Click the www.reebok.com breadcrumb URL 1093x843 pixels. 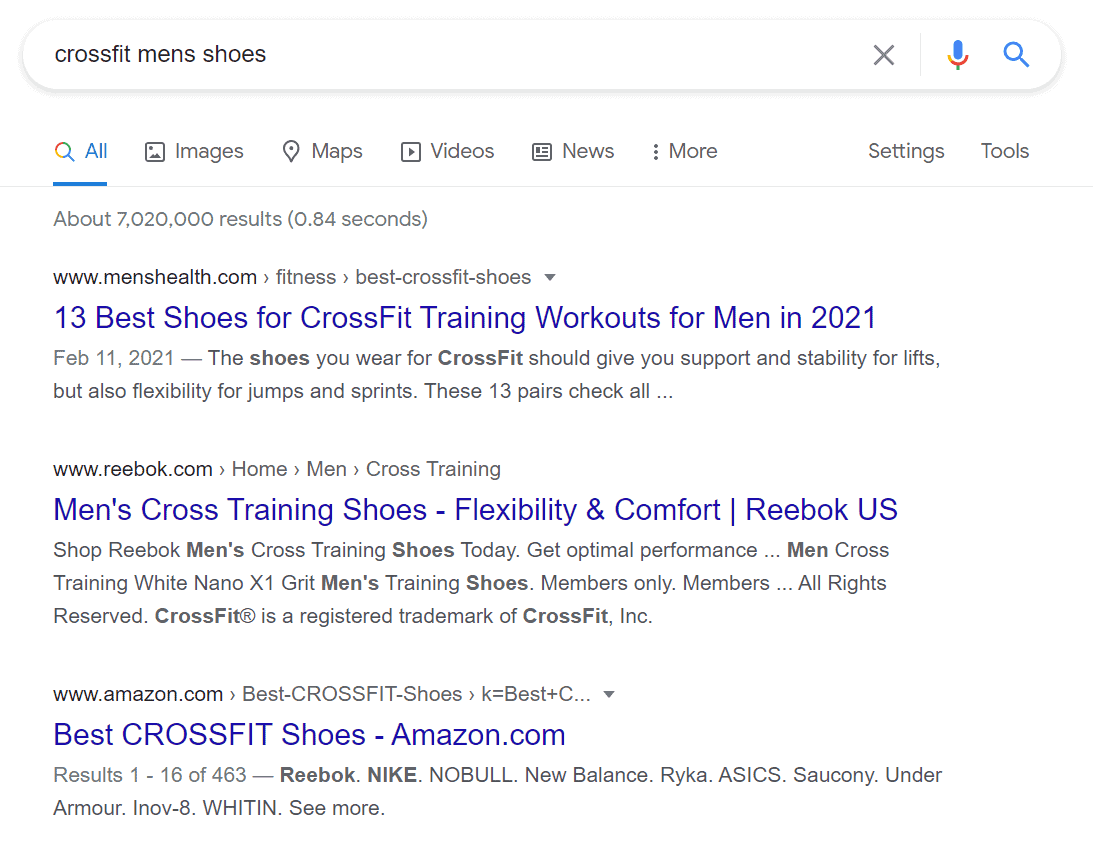133,469
